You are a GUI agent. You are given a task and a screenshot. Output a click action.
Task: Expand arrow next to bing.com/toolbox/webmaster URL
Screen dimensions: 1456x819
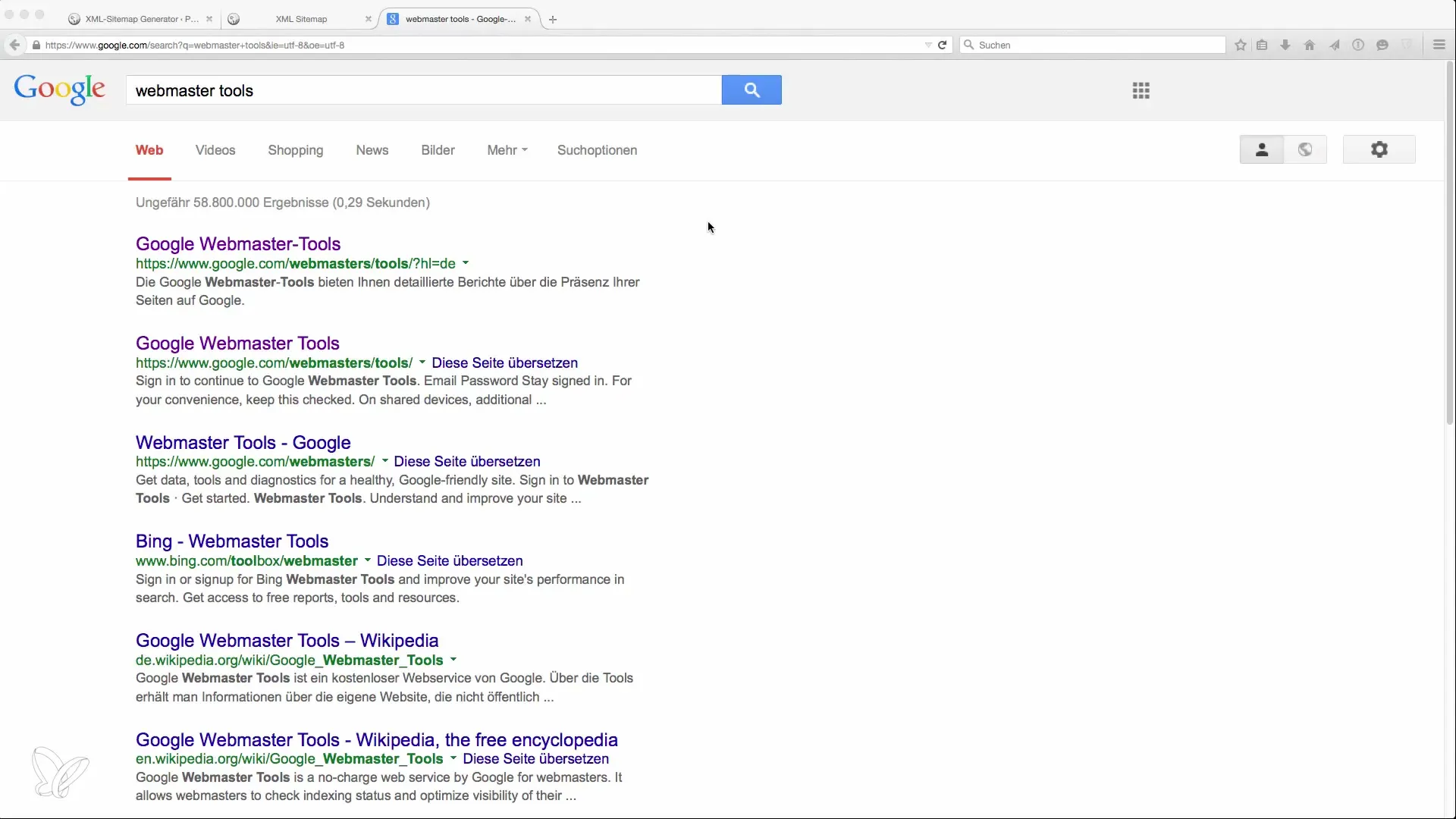pos(368,560)
